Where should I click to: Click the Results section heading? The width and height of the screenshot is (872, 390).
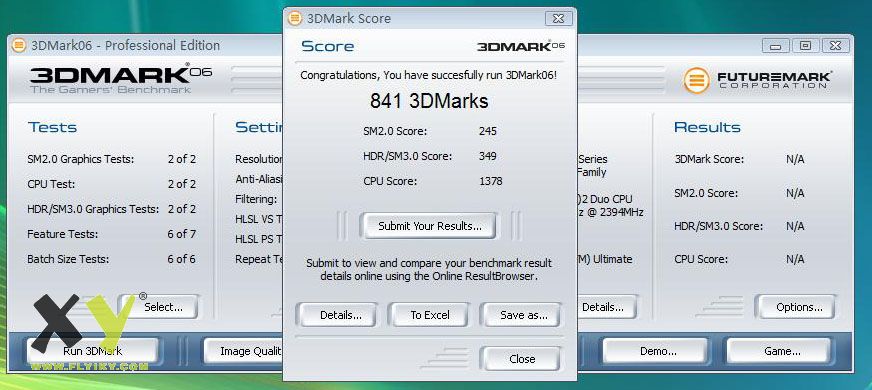click(707, 127)
